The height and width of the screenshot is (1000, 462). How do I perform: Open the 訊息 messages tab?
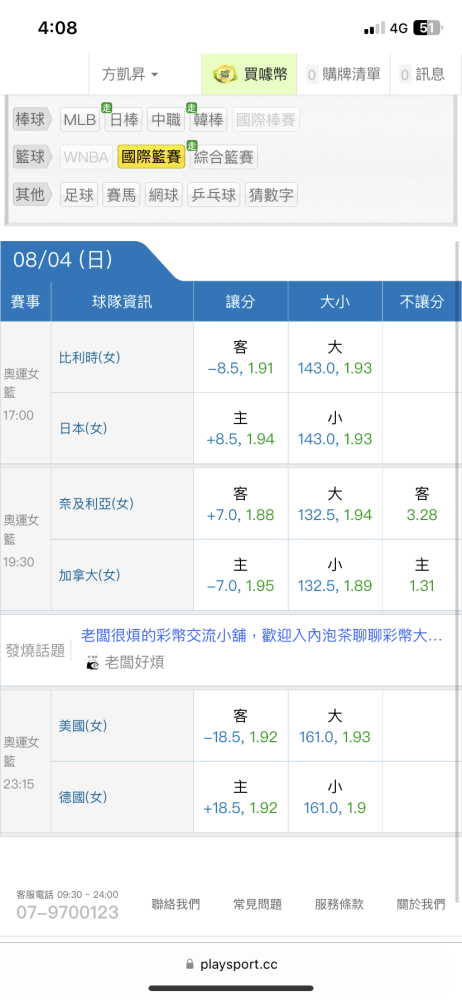click(x=422, y=74)
